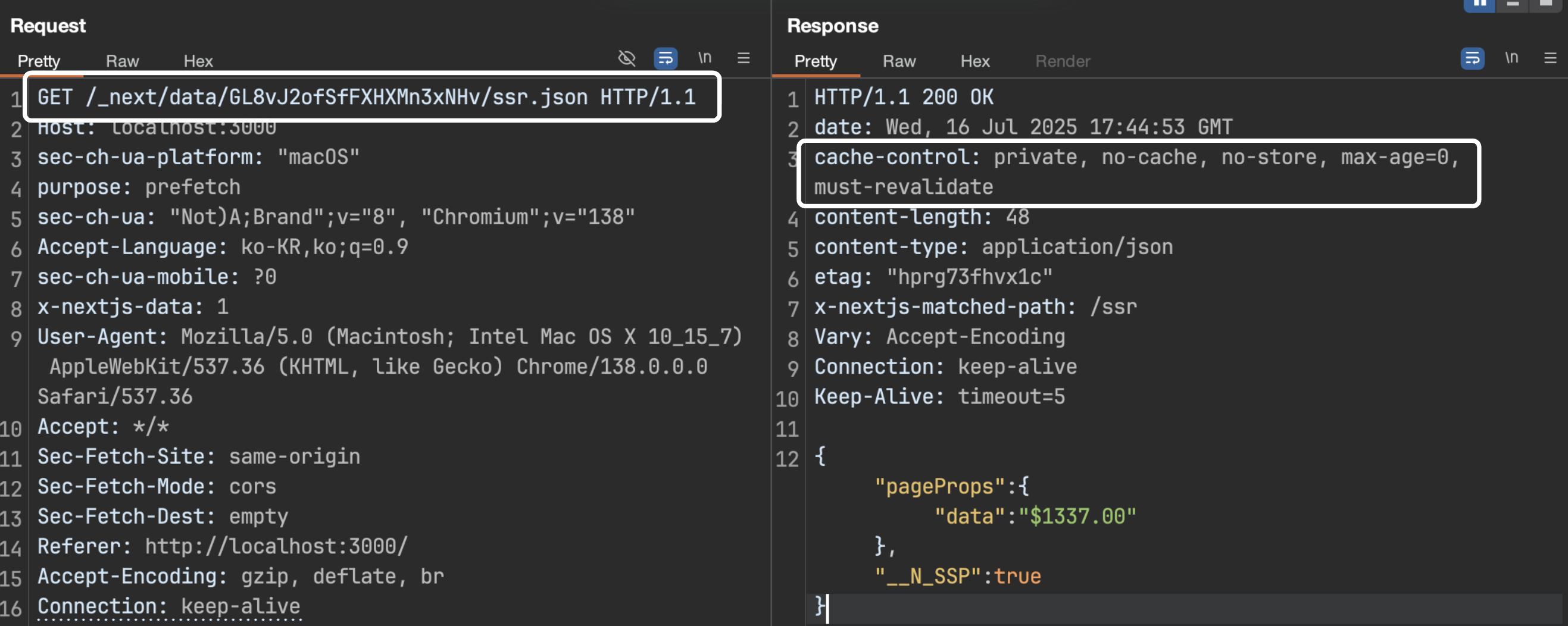Click the Safari/537.36 wrapped line

[115, 397]
